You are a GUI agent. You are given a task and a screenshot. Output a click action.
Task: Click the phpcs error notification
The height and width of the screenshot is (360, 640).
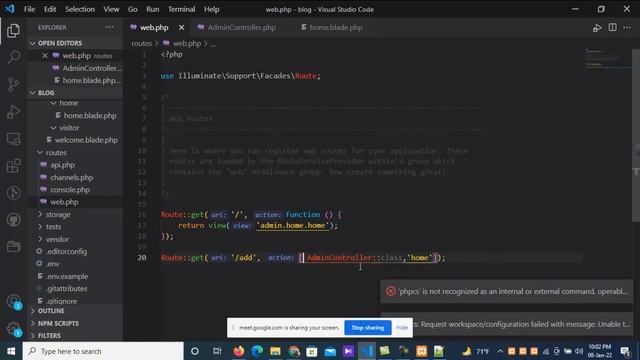506,291
